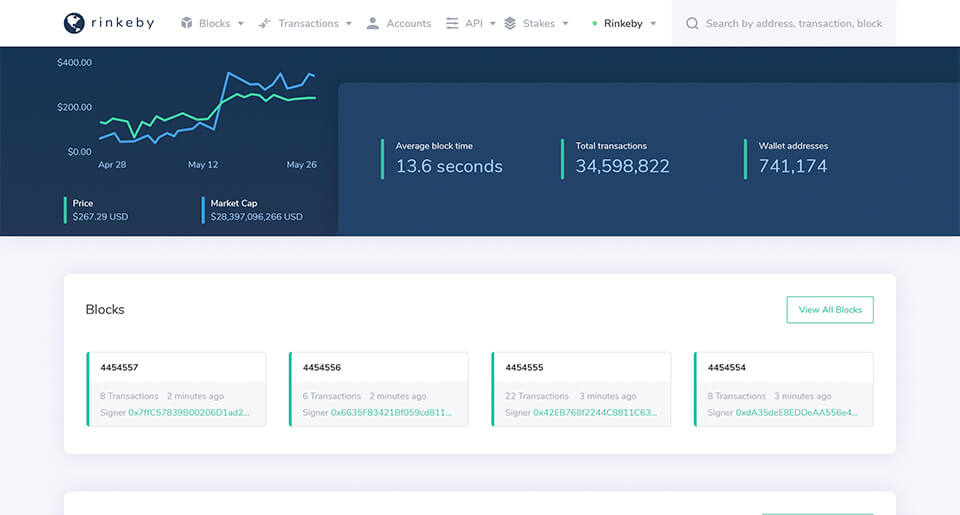The height and width of the screenshot is (515, 960).
Task: Click the View All Blocks button
Action: click(830, 310)
